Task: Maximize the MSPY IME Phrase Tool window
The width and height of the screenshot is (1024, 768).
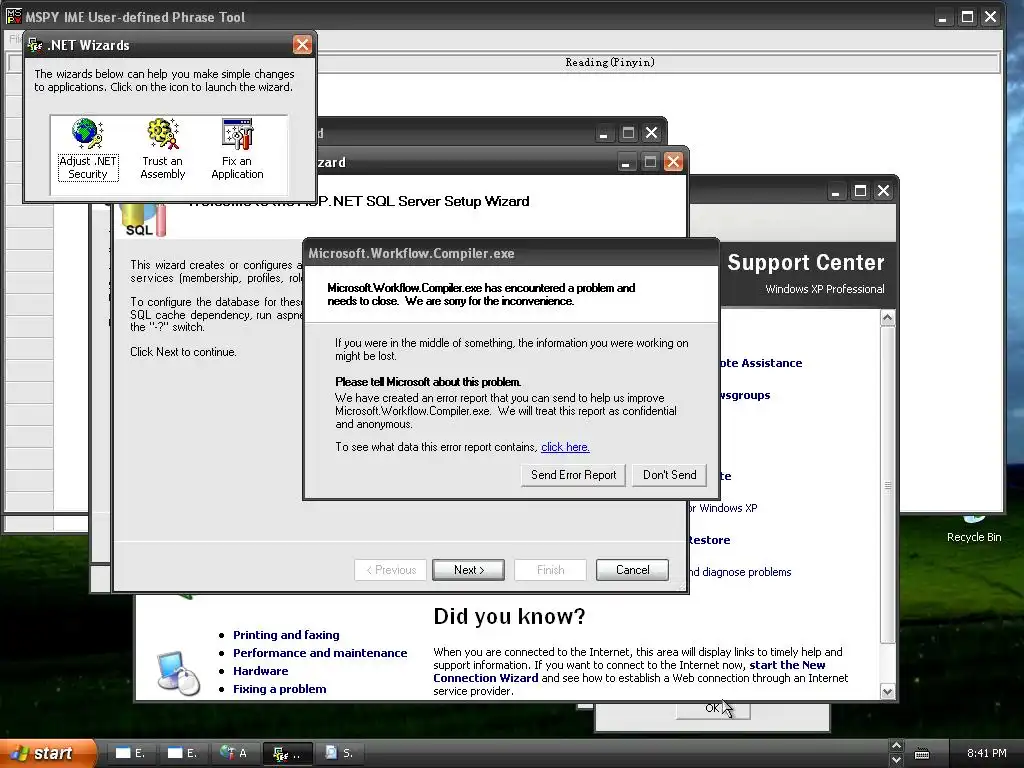Action: 967,17
